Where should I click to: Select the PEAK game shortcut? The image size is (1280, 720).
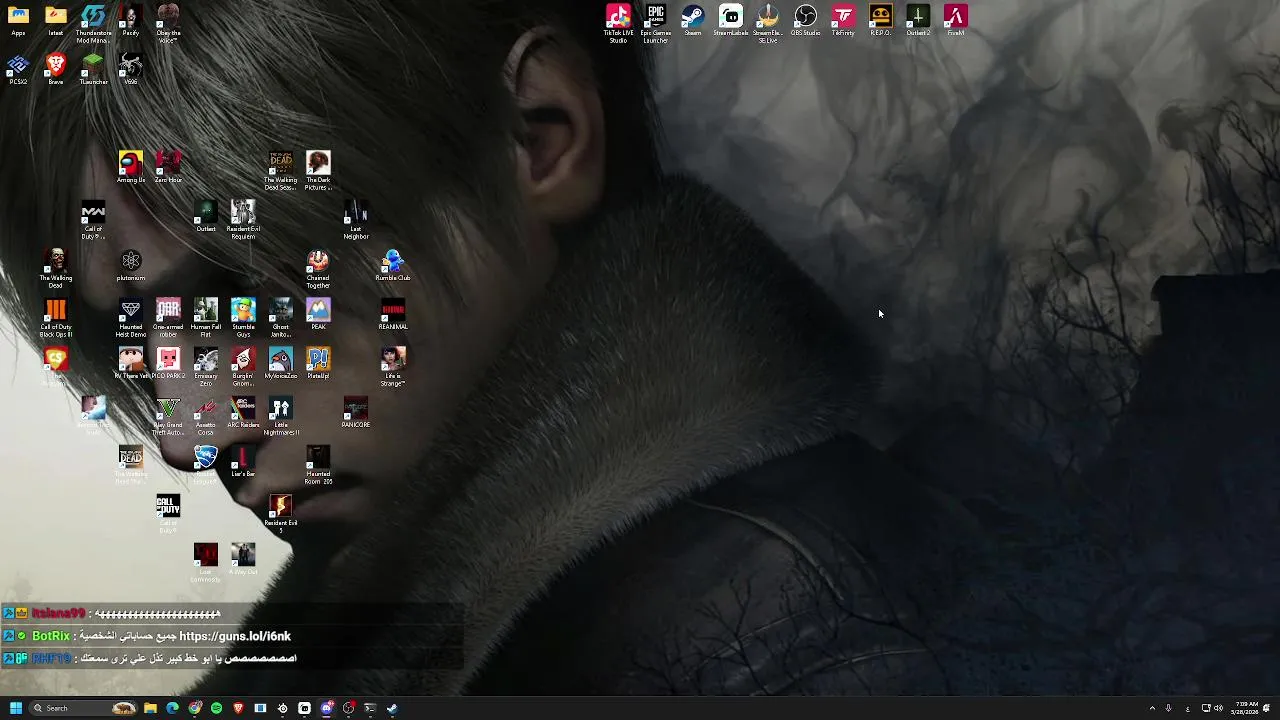pos(318,314)
